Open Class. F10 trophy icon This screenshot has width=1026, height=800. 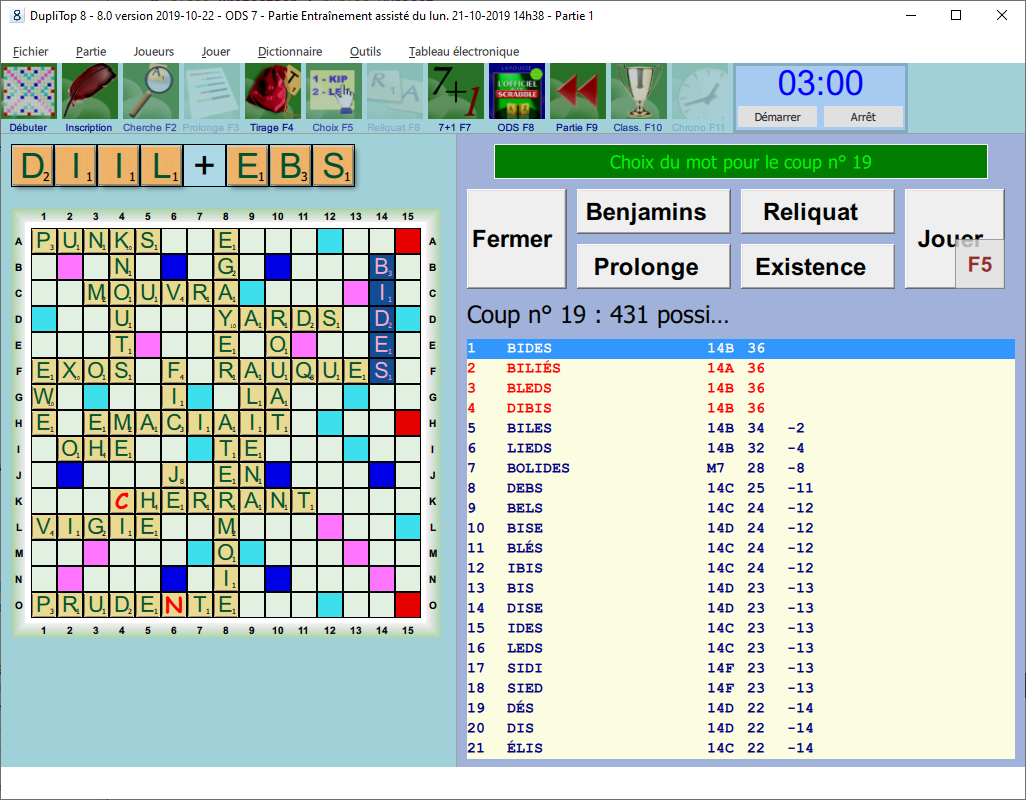click(638, 93)
